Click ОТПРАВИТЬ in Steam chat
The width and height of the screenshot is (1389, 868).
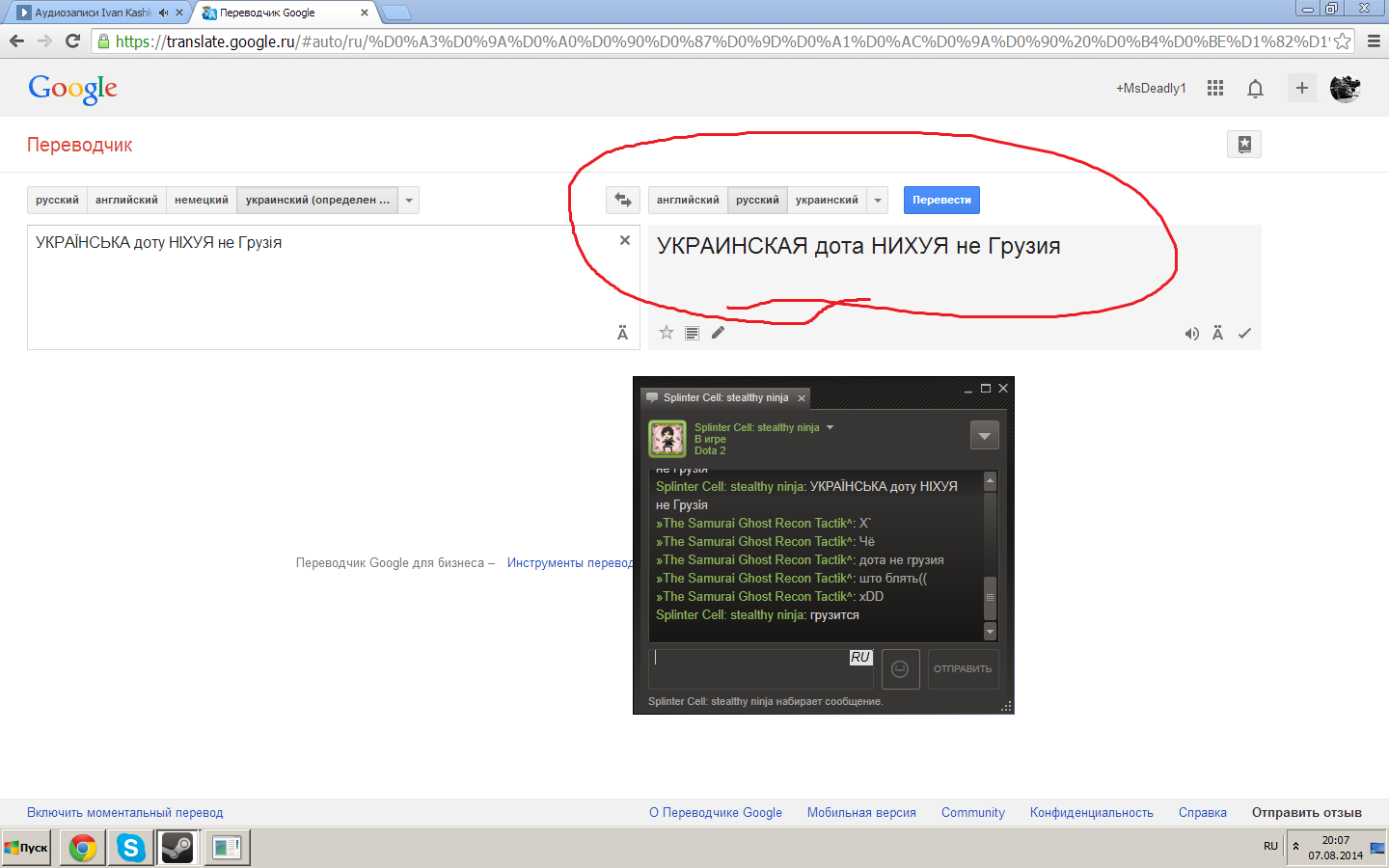click(963, 668)
